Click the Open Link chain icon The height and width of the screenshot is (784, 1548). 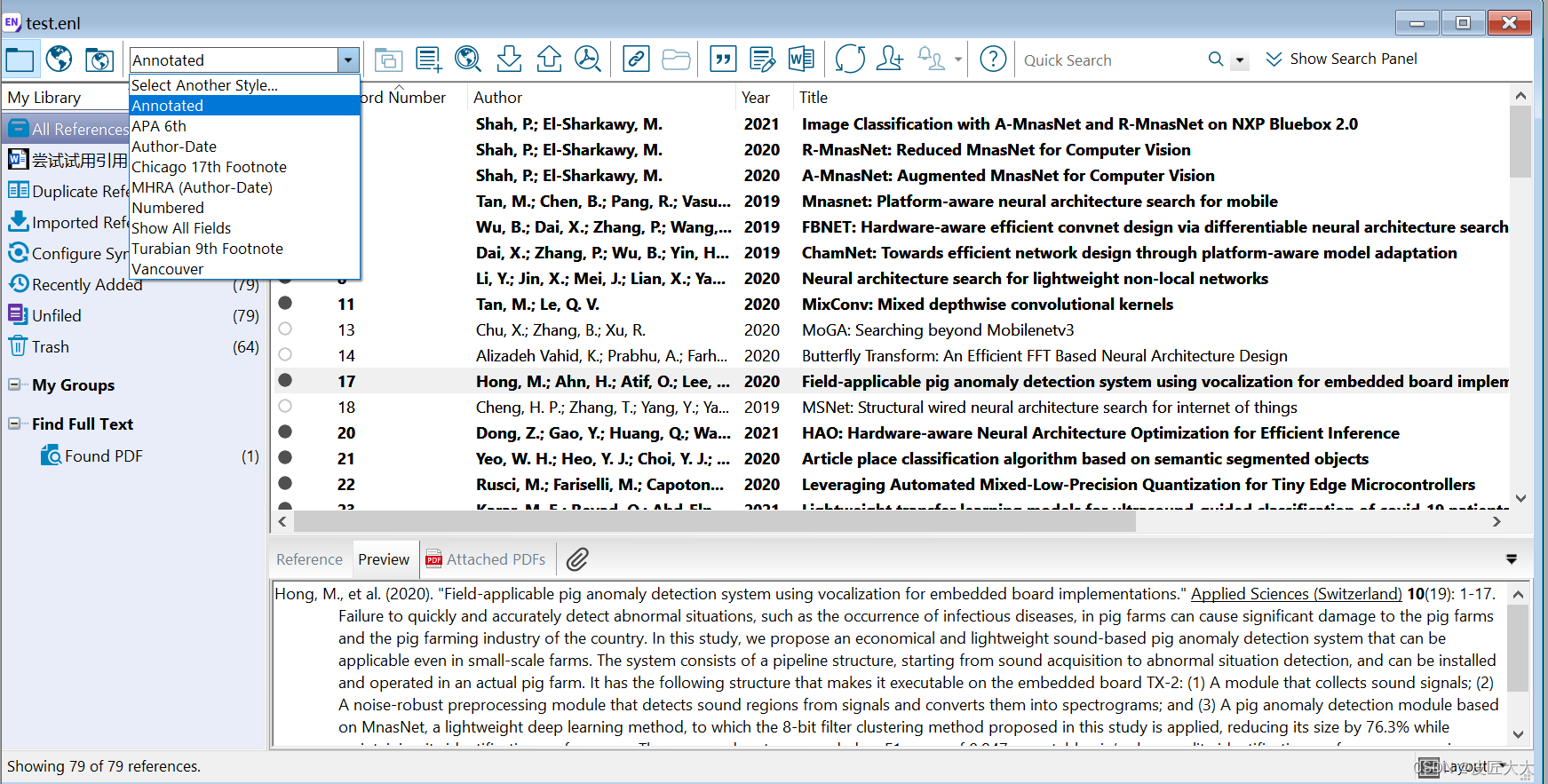coord(636,59)
